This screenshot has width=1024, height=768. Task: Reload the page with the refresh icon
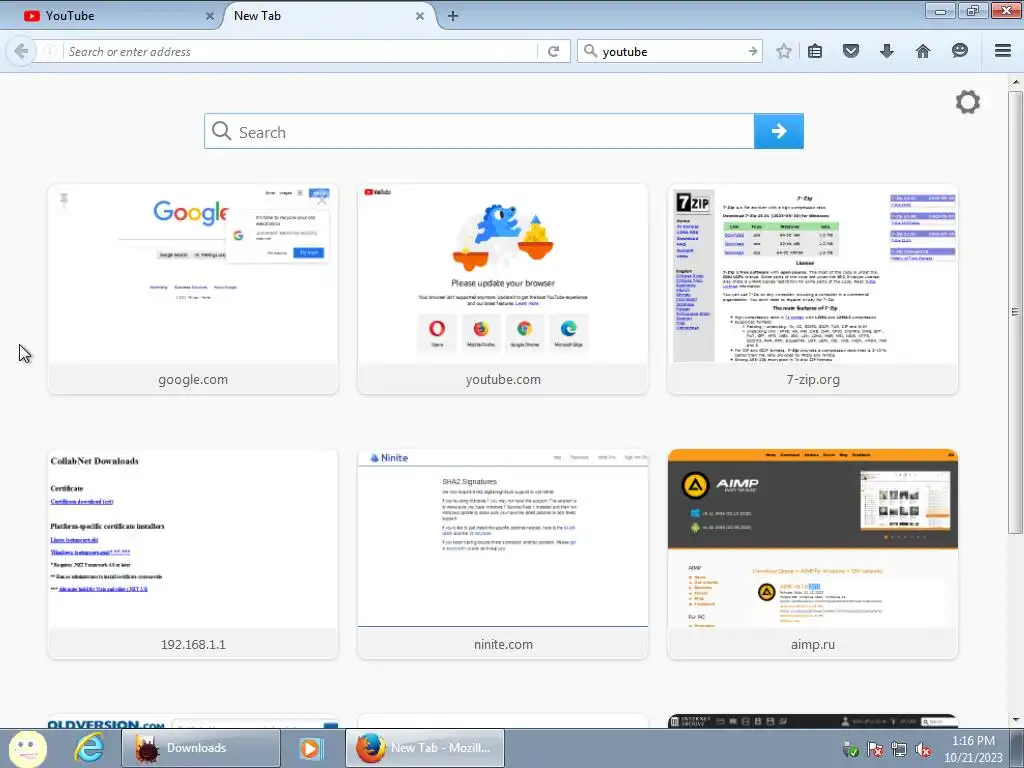pyautogui.click(x=554, y=51)
